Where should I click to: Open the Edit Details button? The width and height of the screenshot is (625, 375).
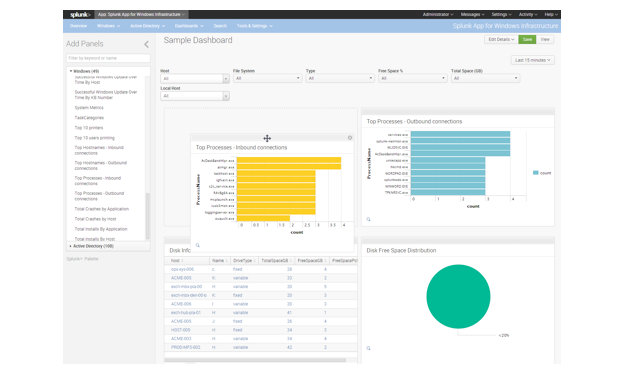(501, 39)
